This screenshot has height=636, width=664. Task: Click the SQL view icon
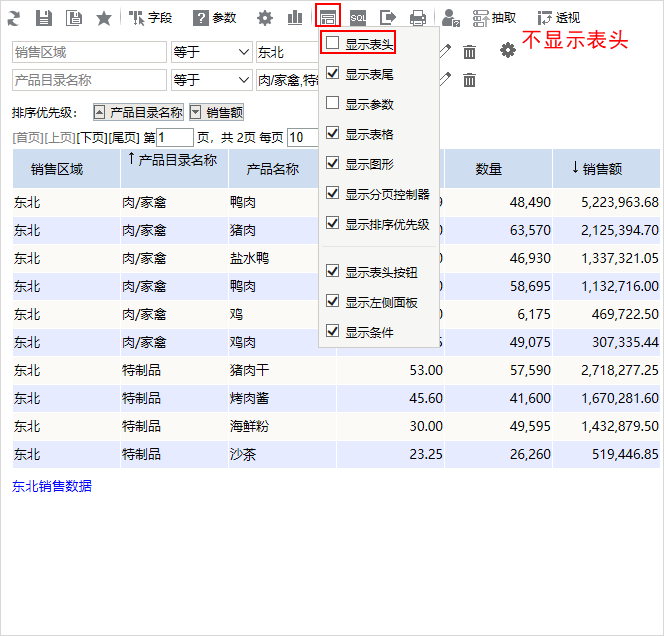coord(358,18)
